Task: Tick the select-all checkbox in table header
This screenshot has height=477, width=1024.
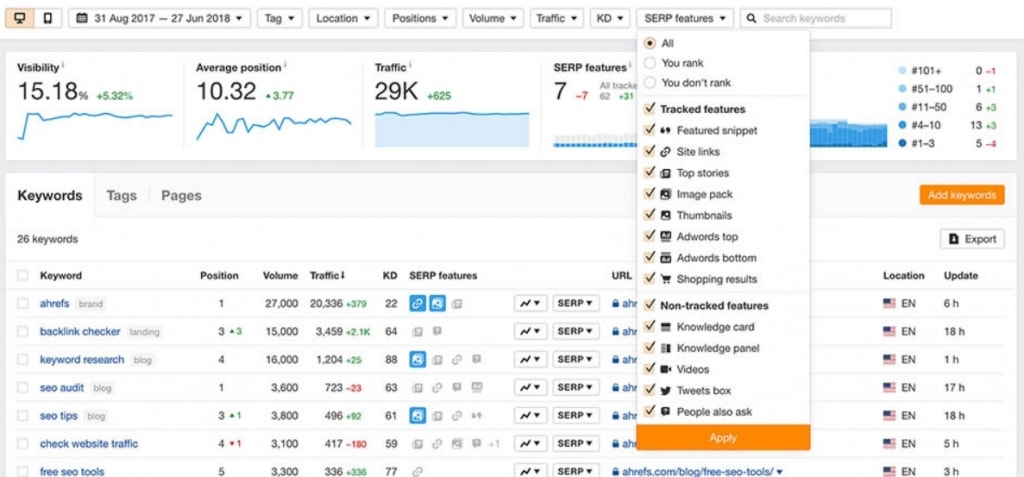Action: click(23, 275)
